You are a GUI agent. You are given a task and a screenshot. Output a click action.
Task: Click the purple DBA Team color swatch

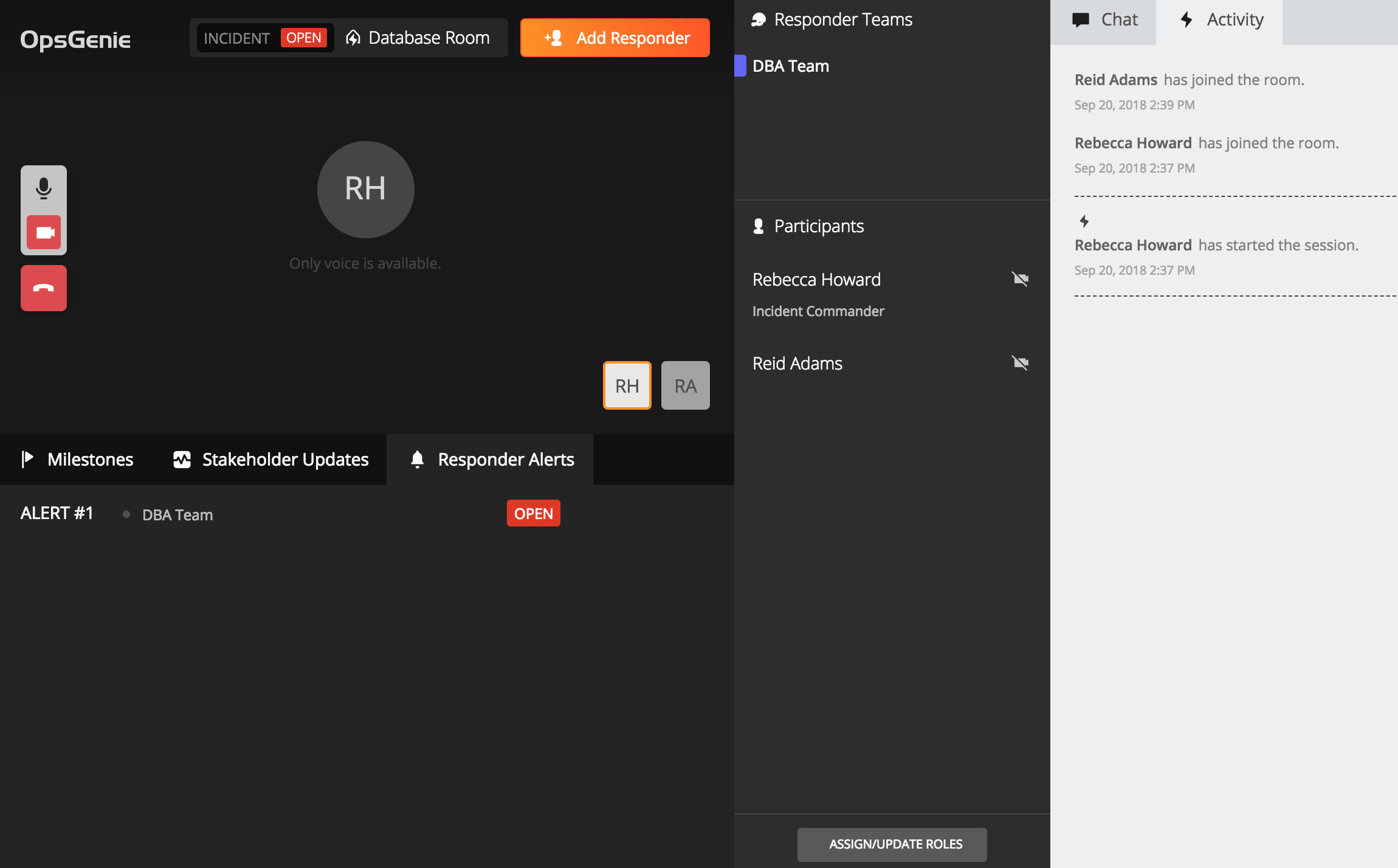click(x=740, y=66)
